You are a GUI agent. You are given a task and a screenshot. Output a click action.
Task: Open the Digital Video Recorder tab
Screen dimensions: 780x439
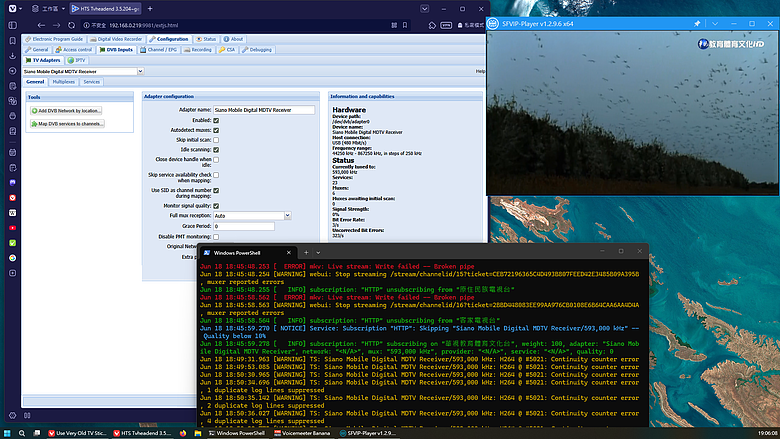pos(116,39)
